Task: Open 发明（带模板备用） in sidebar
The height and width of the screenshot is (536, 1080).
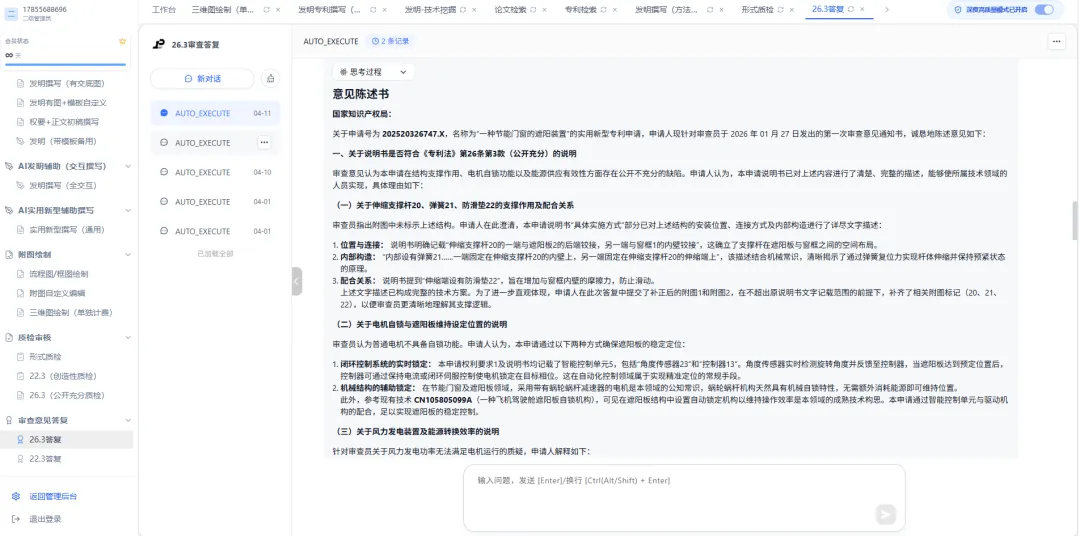Action: [x=64, y=141]
